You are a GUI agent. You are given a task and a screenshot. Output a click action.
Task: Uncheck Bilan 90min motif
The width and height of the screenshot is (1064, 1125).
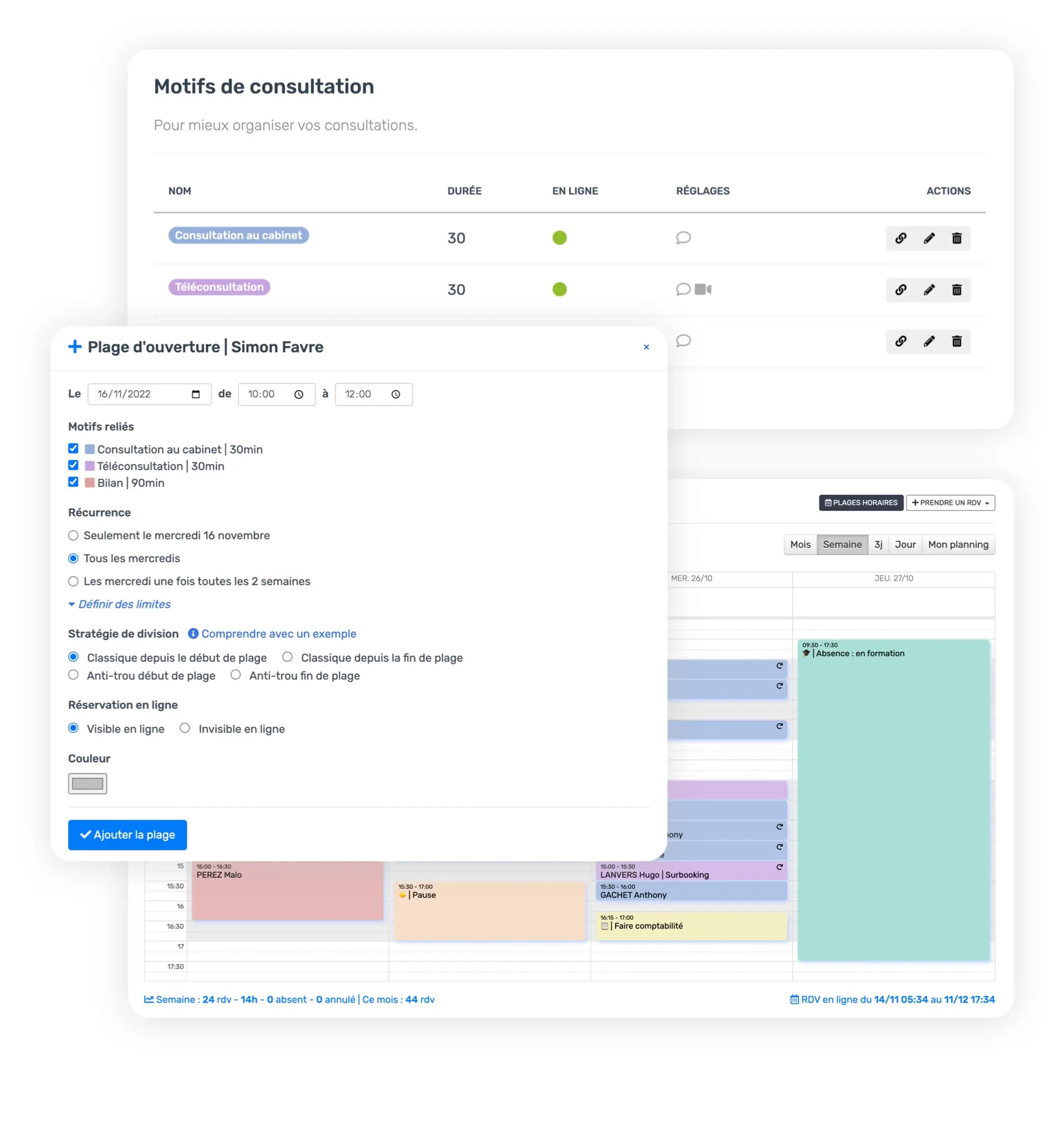(x=73, y=482)
